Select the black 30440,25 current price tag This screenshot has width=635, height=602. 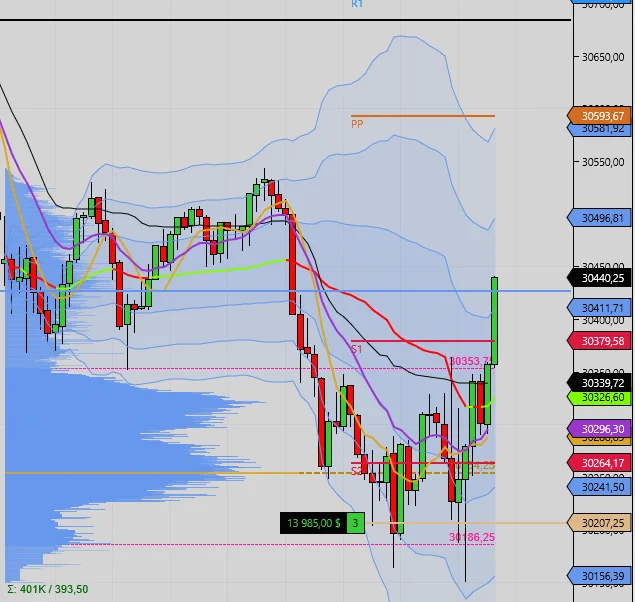[x=599, y=278]
